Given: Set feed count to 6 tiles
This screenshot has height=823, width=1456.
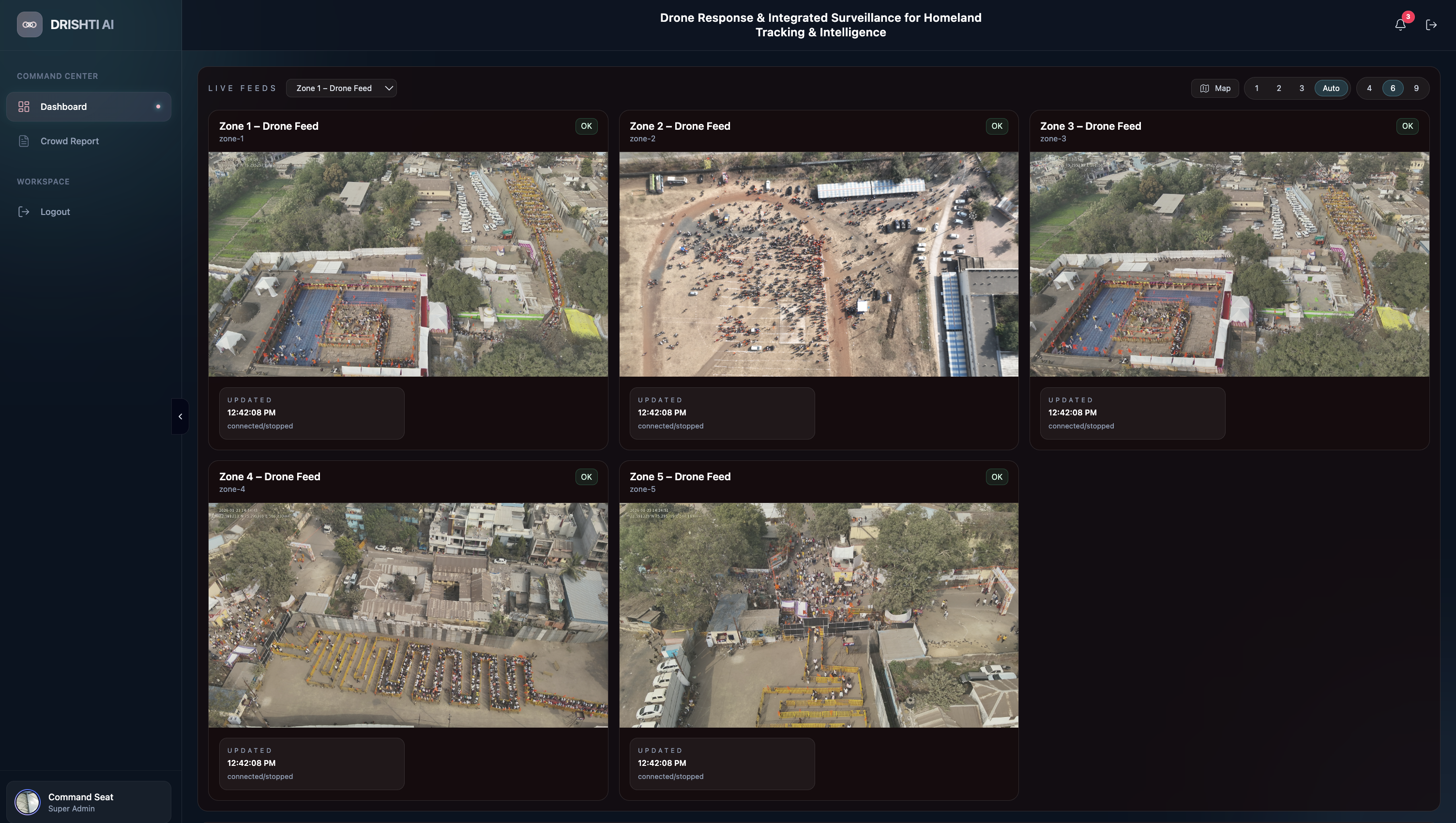Looking at the screenshot, I should 1392,89.
